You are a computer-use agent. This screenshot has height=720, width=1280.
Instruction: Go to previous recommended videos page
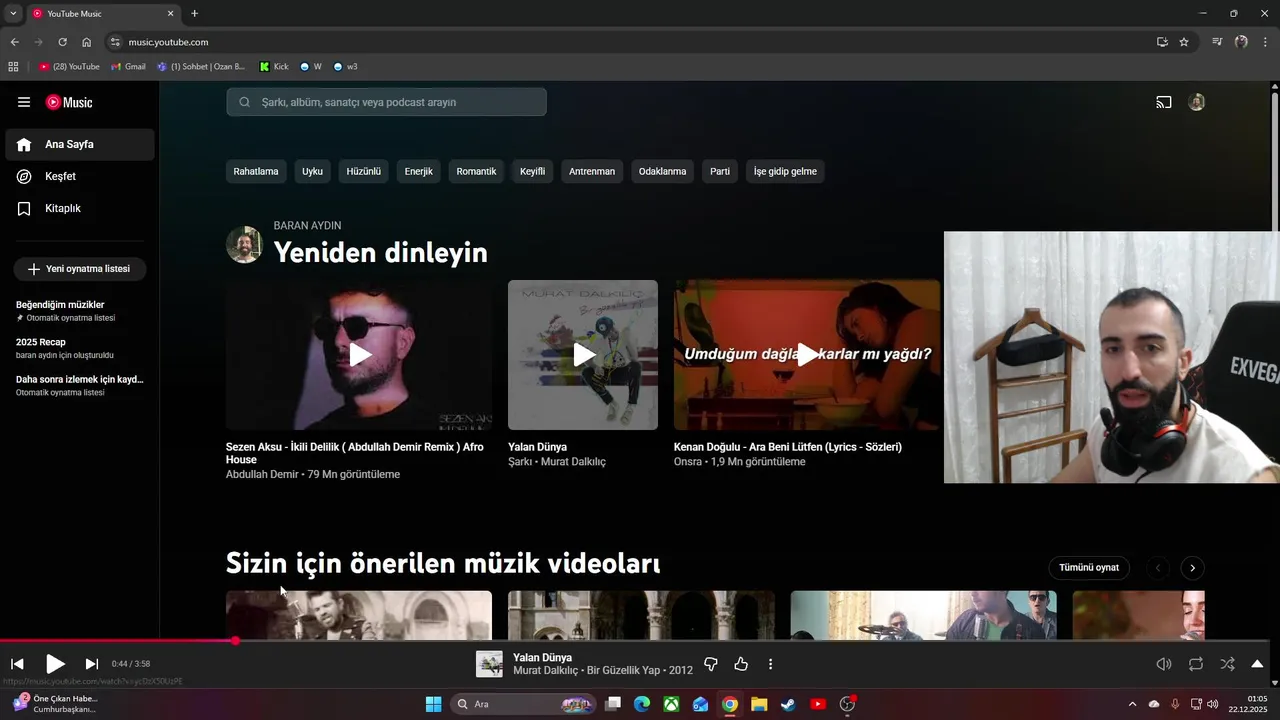point(1158,568)
